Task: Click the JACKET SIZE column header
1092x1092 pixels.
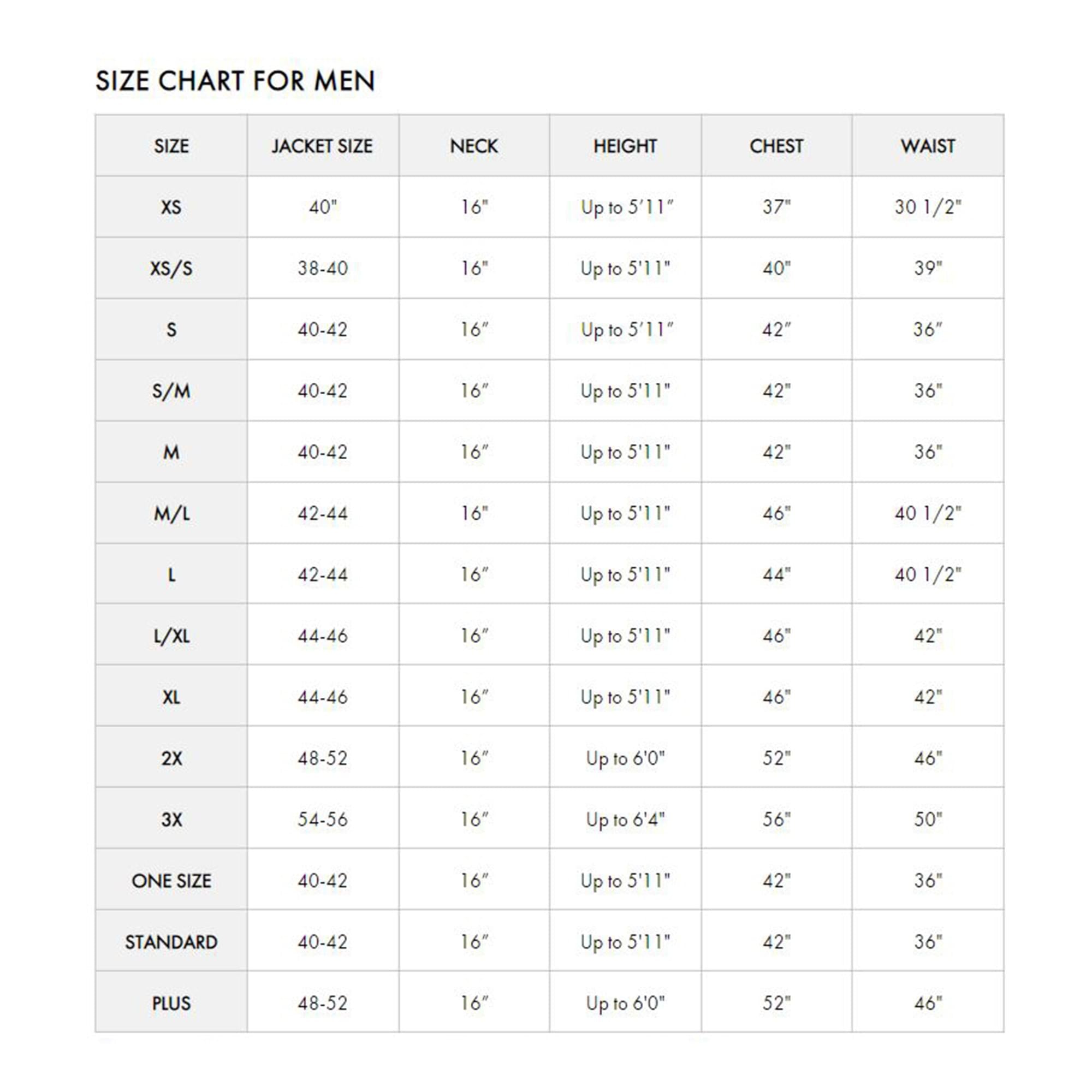Action: (x=322, y=146)
